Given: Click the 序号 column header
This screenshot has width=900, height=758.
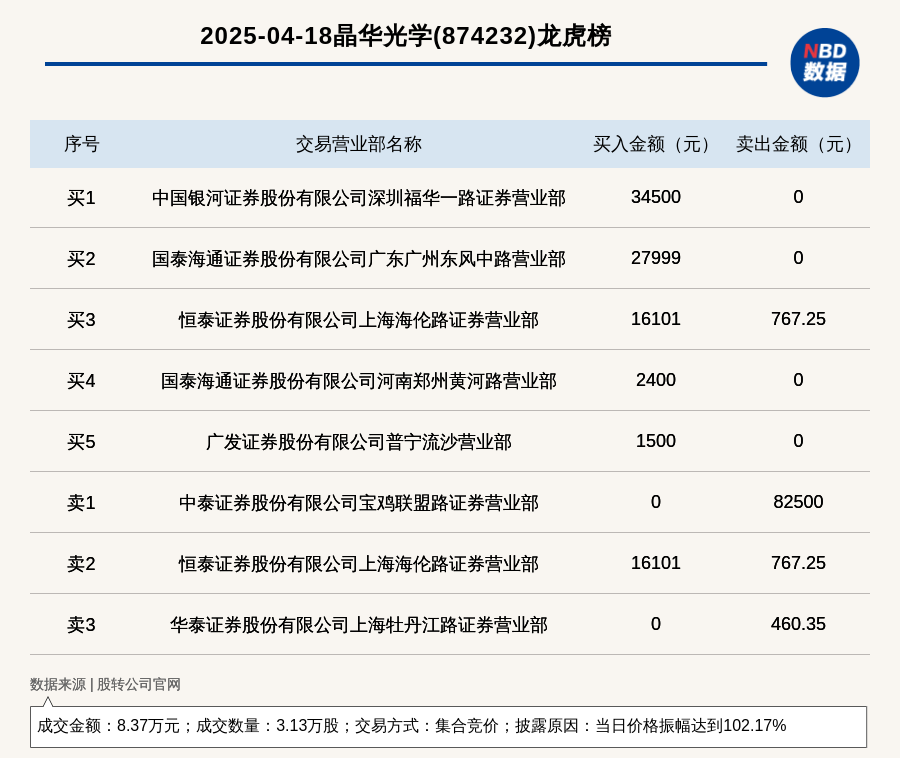Looking at the screenshot, I should tap(82, 144).
